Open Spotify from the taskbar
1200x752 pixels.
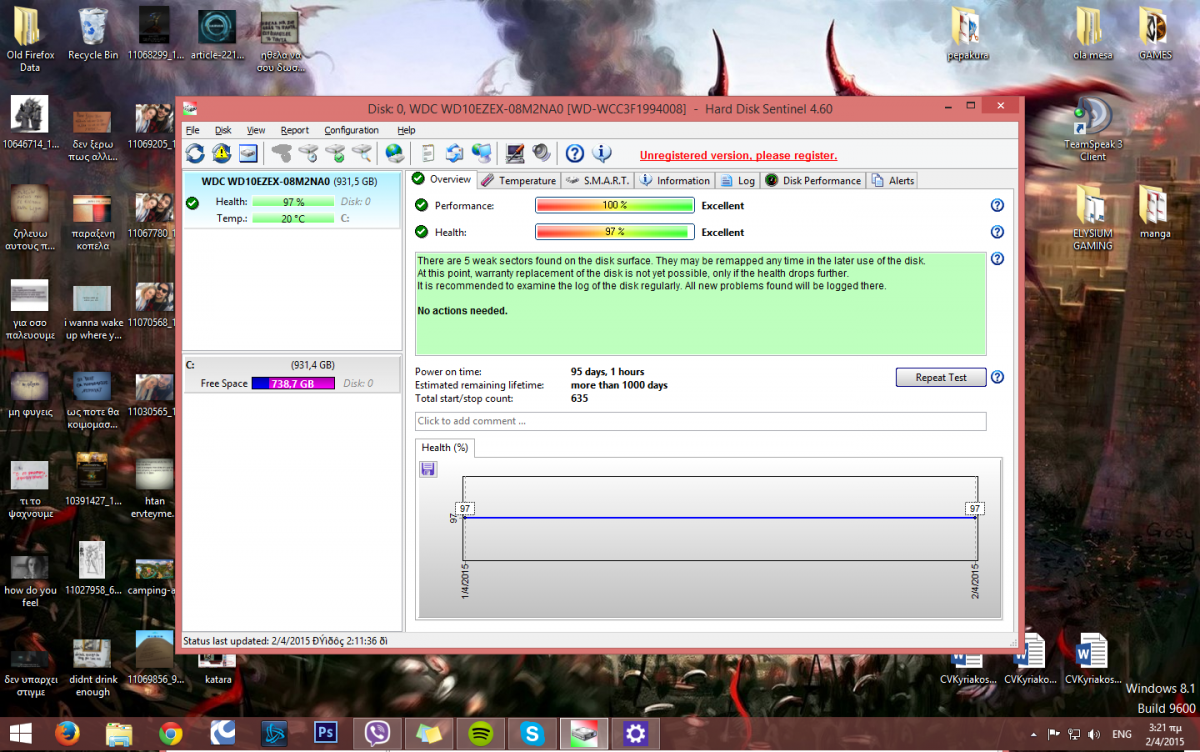point(480,733)
